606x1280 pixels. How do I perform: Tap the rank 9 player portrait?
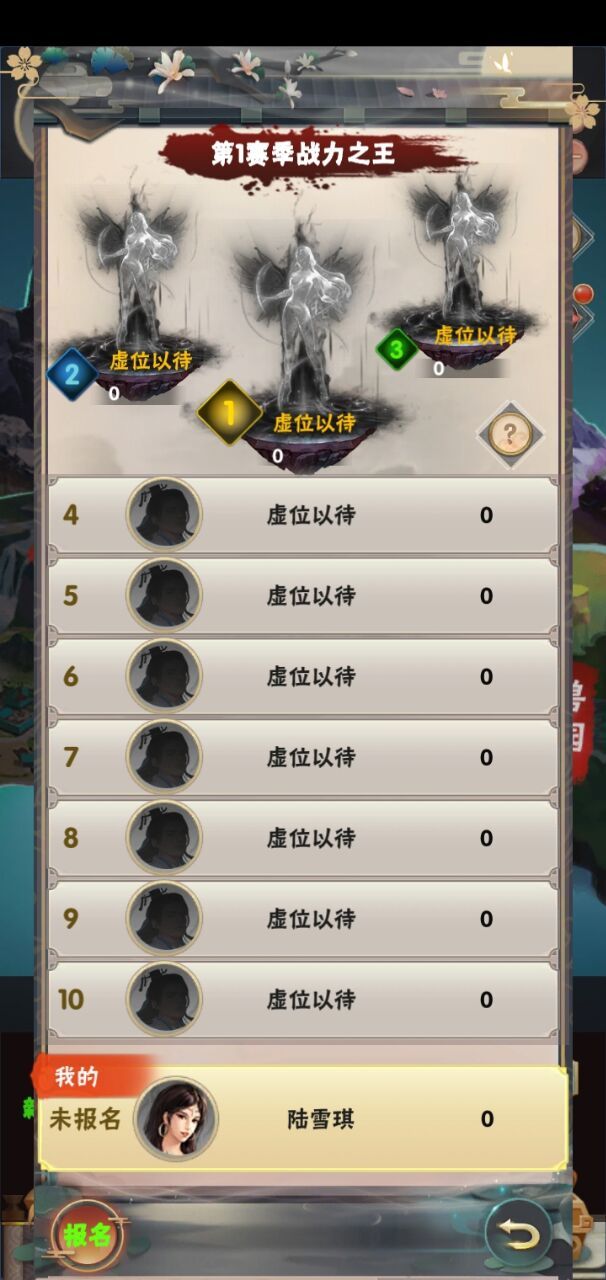[164, 918]
